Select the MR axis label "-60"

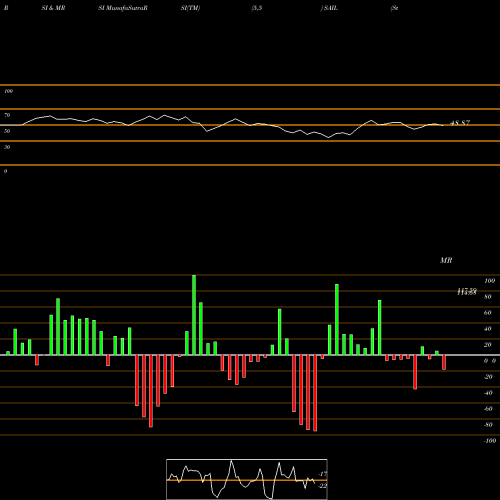[x=488, y=409]
